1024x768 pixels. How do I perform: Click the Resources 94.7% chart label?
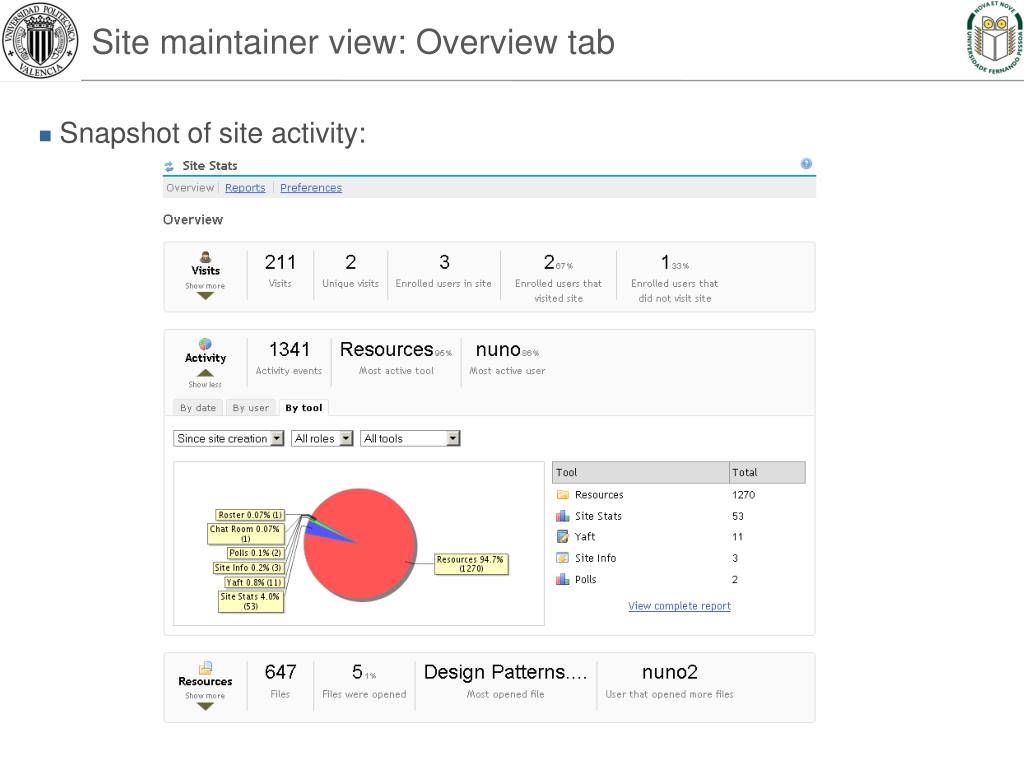(x=471, y=564)
